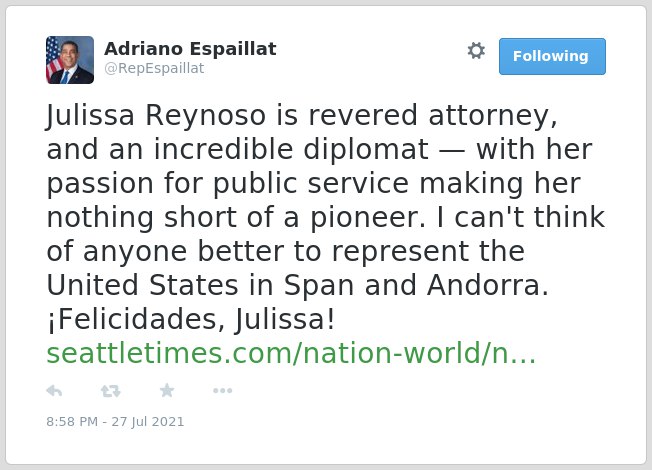The width and height of the screenshot is (652, 470).
Task: Retweet Adriano Espaillat's tweet
Action: [111, 391]
